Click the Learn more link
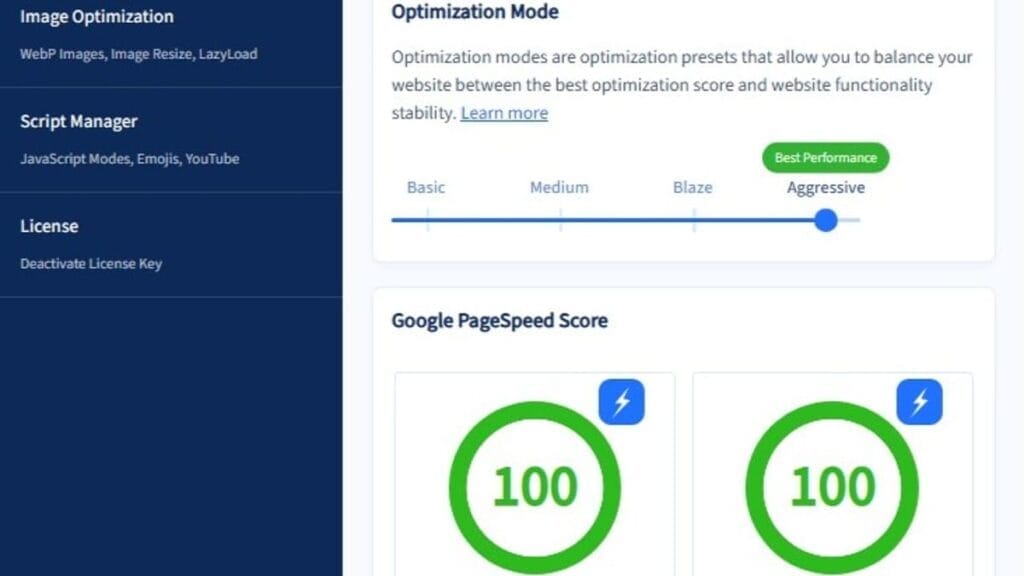Screen dimensions: 1024x576 (504, 113)
